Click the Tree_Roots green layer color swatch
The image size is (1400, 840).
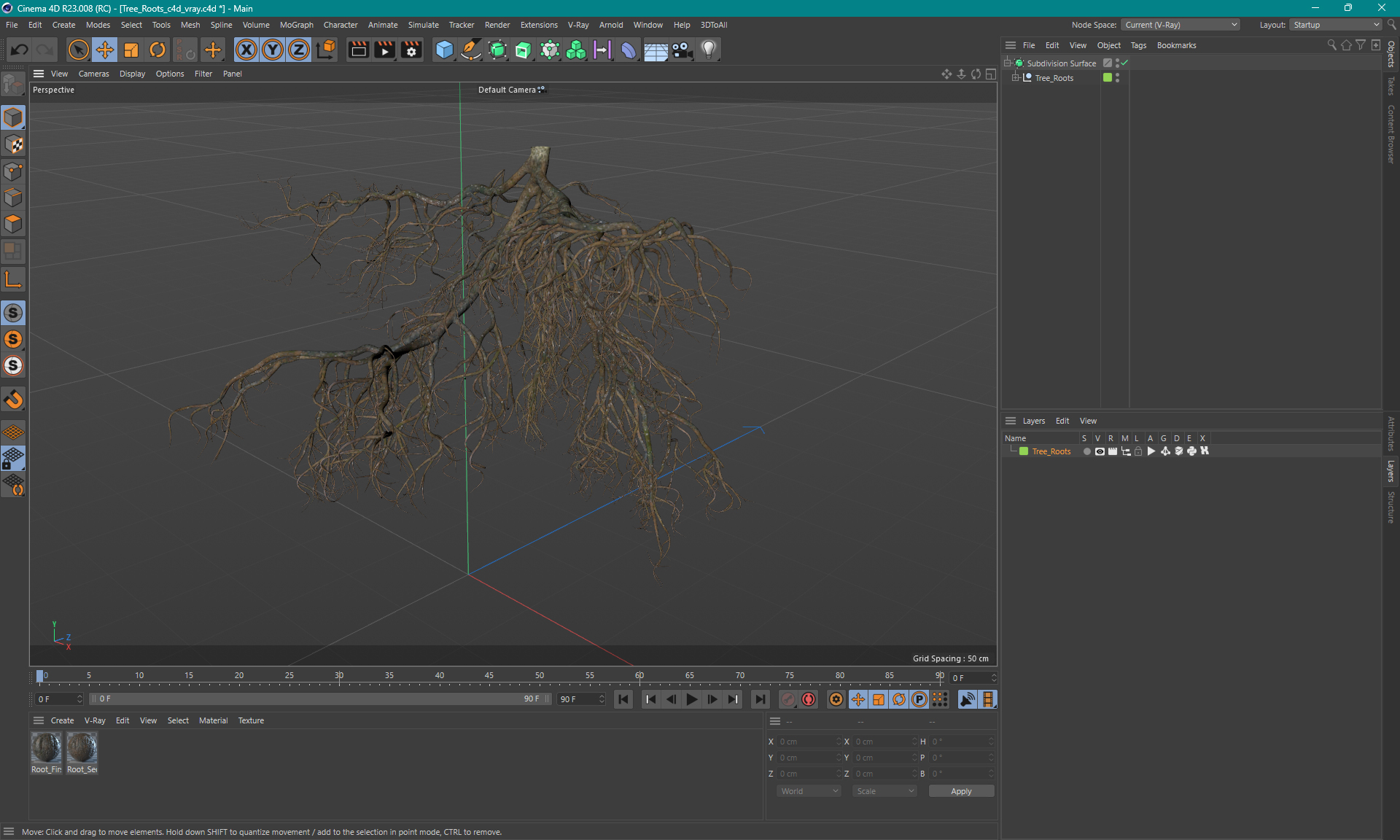(1024, 451)
